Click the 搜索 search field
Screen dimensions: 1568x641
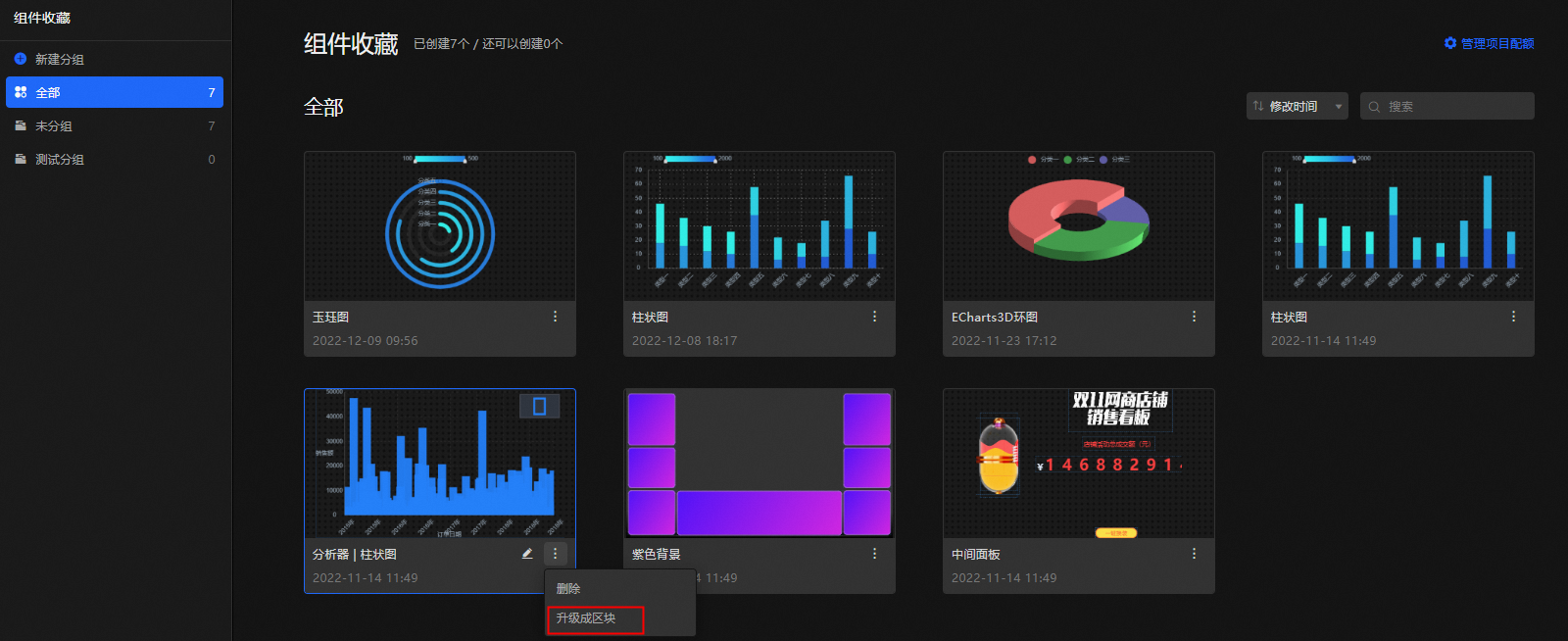(1447, 106)
